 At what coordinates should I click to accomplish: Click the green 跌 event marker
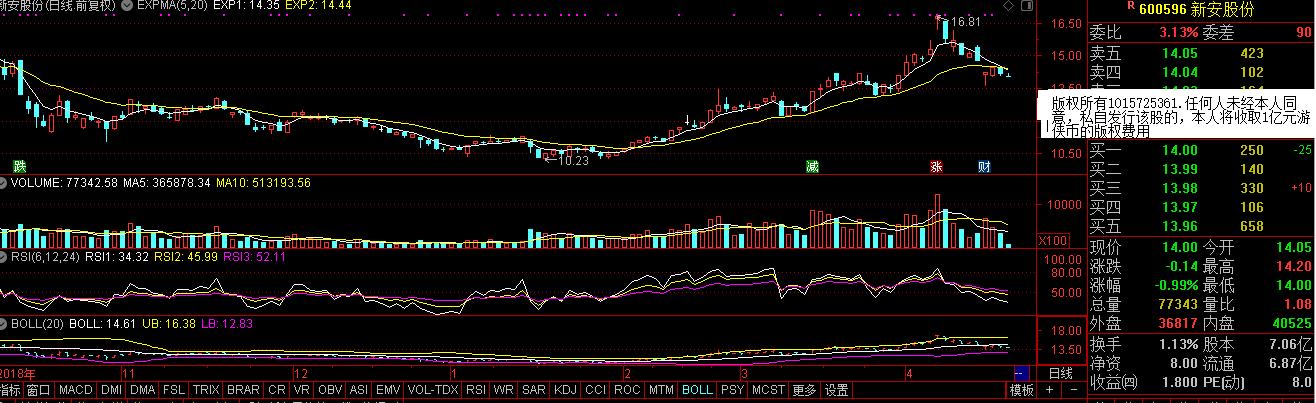[17, 165]
